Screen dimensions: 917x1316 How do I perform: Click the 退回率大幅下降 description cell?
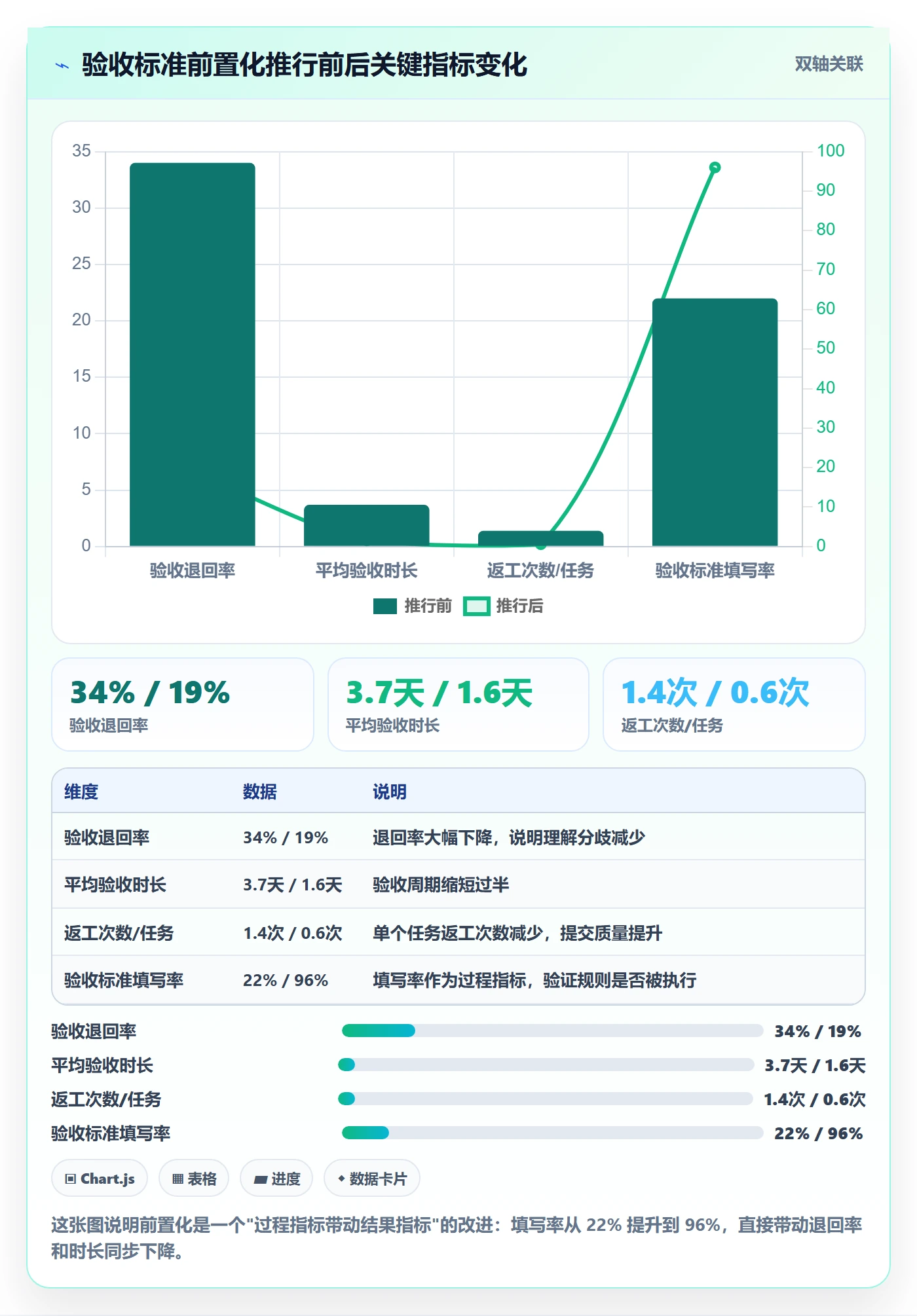tap(509, 837)
